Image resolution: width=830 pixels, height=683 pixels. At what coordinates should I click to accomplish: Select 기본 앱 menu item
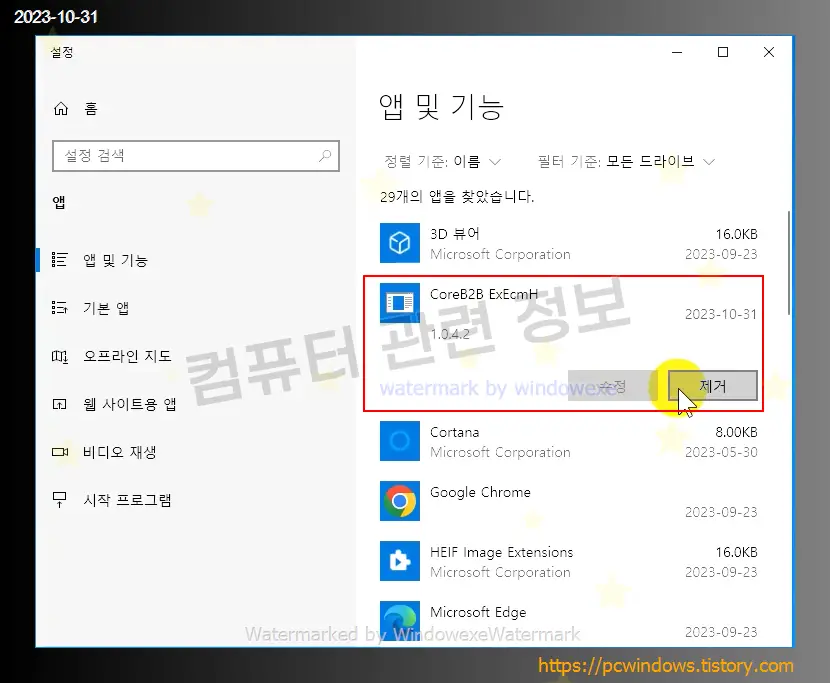pyautogui.click(x=106, y=308)
